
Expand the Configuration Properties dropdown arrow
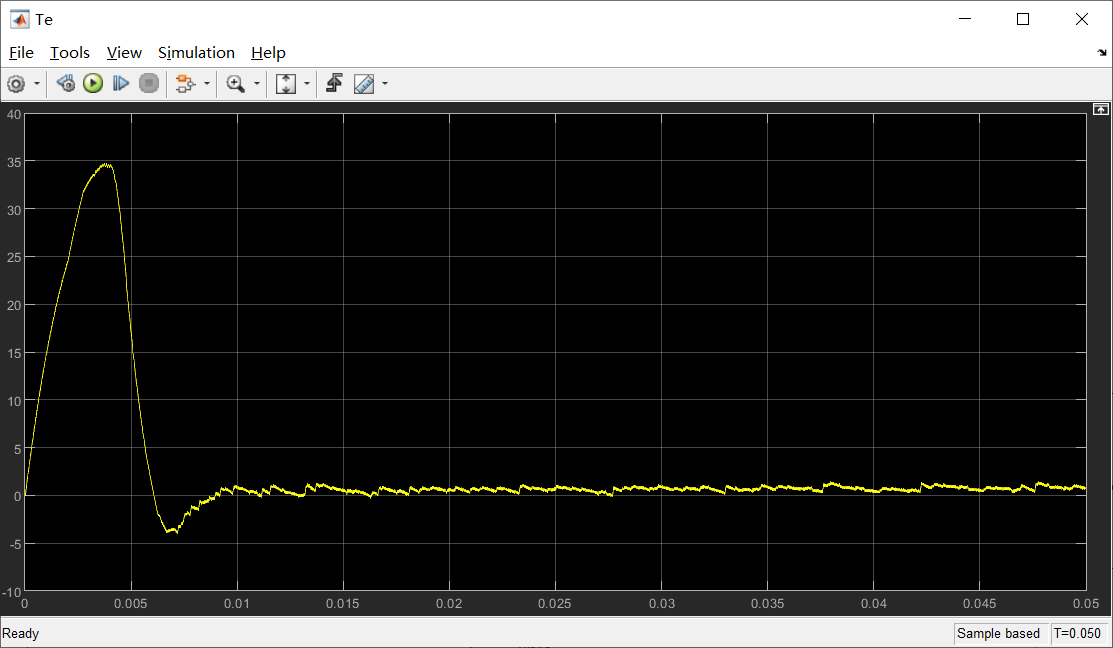pyautogui.click(x=37, y=84)
